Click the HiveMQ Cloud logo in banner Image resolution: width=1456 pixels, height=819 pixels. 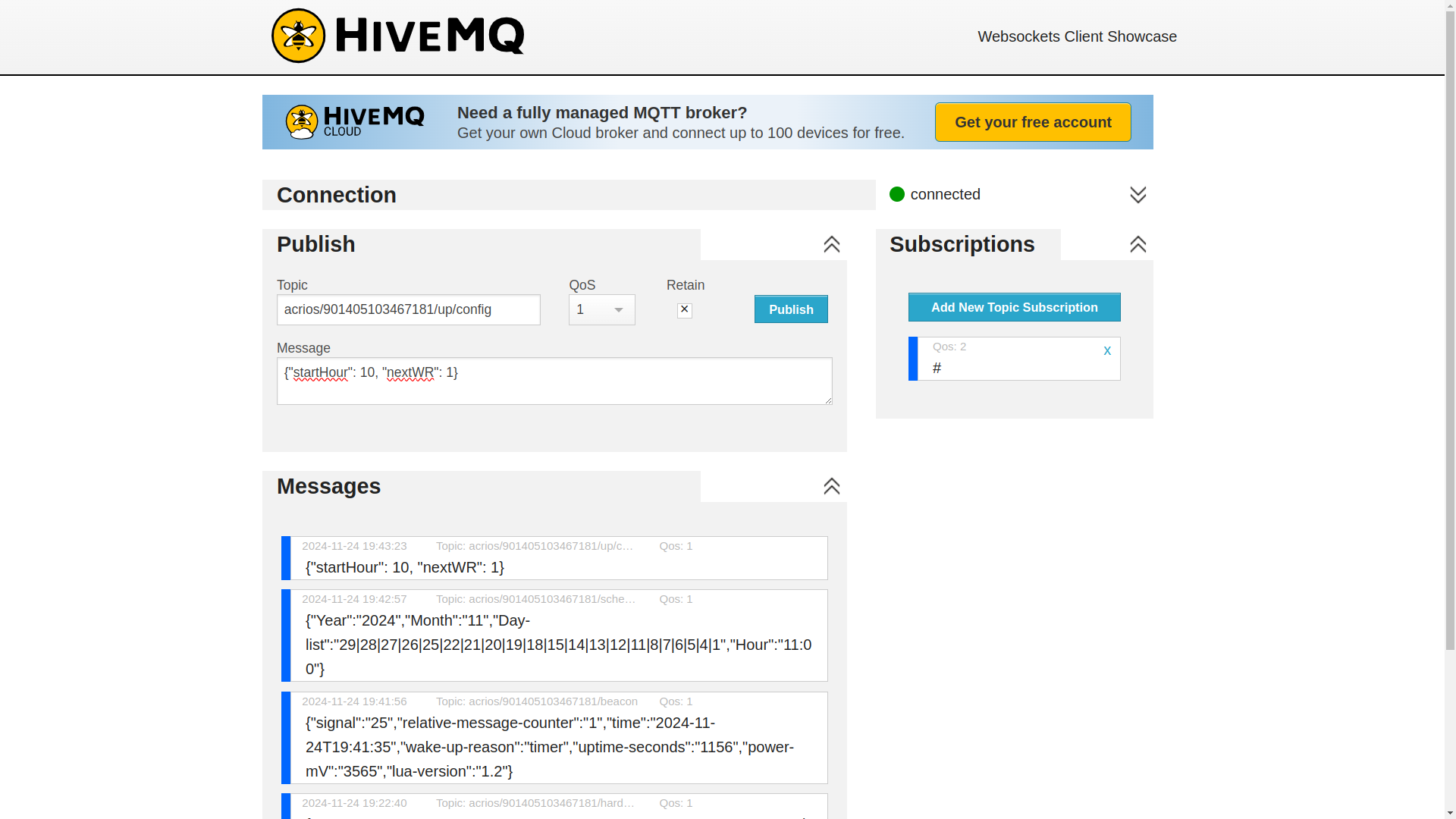(355, 122)
